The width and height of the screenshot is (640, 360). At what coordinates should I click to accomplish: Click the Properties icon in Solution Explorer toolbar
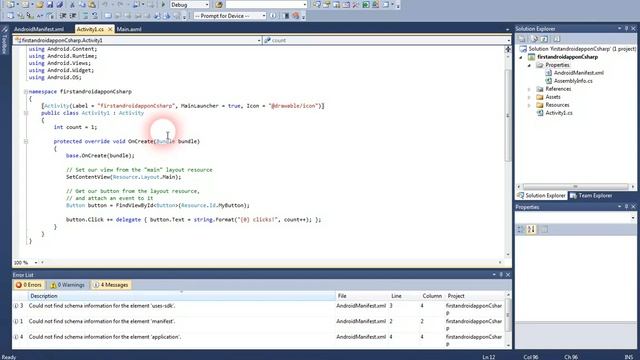click(x=522, y=39)
